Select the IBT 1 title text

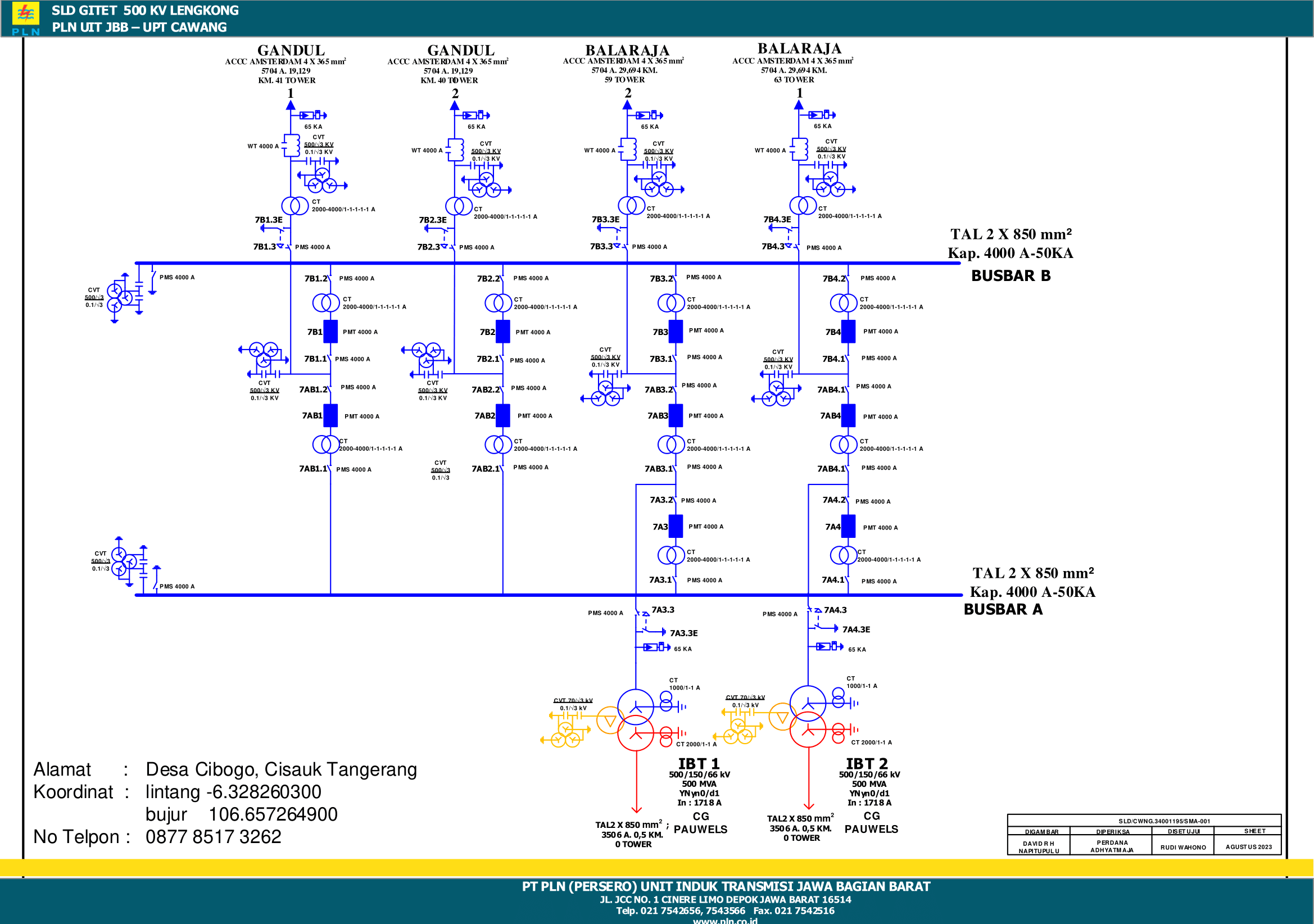[x=698, y=764]
